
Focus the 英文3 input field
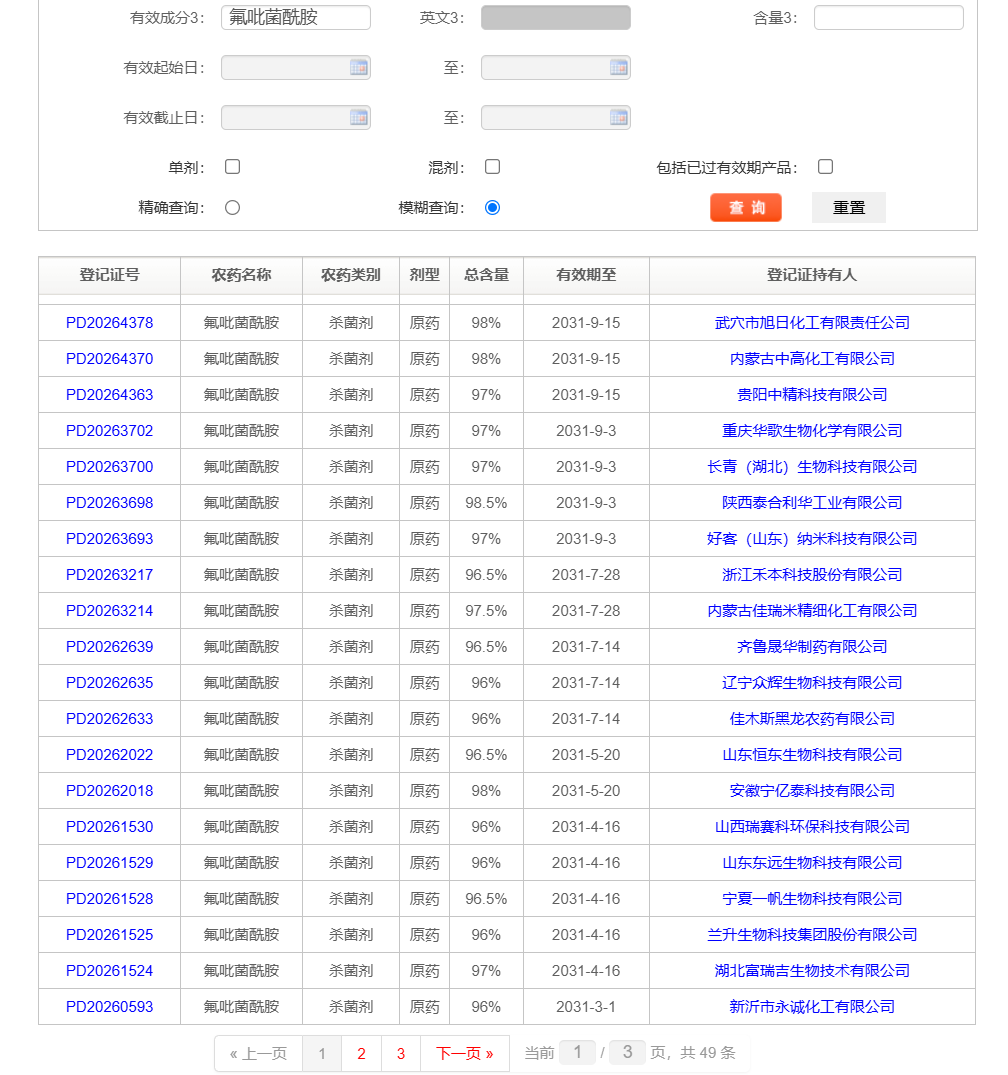555,17
